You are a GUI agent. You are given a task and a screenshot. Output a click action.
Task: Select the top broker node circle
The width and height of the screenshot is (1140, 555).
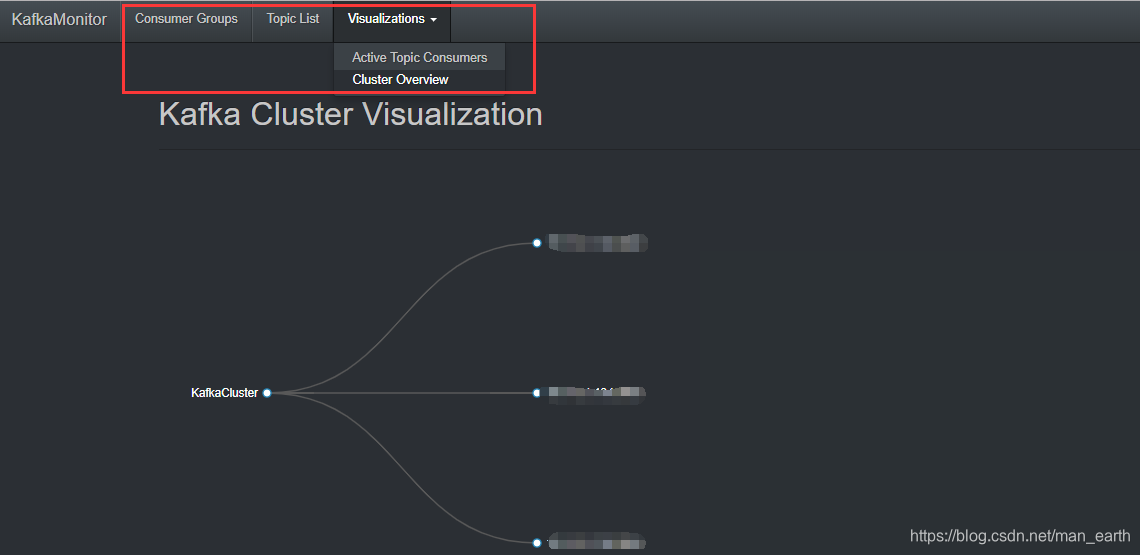click(x=537, y=243)
